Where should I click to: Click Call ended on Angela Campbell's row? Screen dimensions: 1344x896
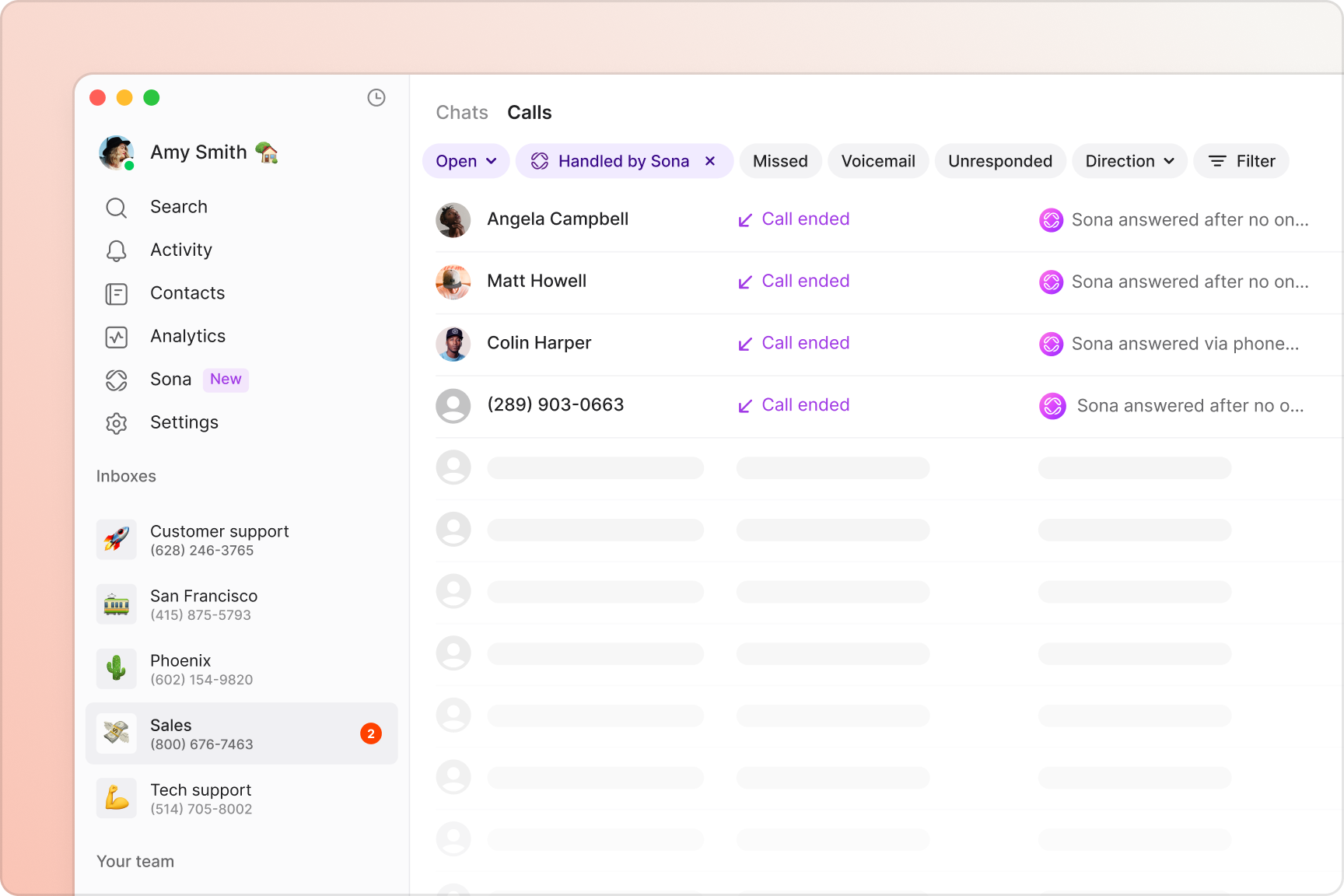point(806,219)
